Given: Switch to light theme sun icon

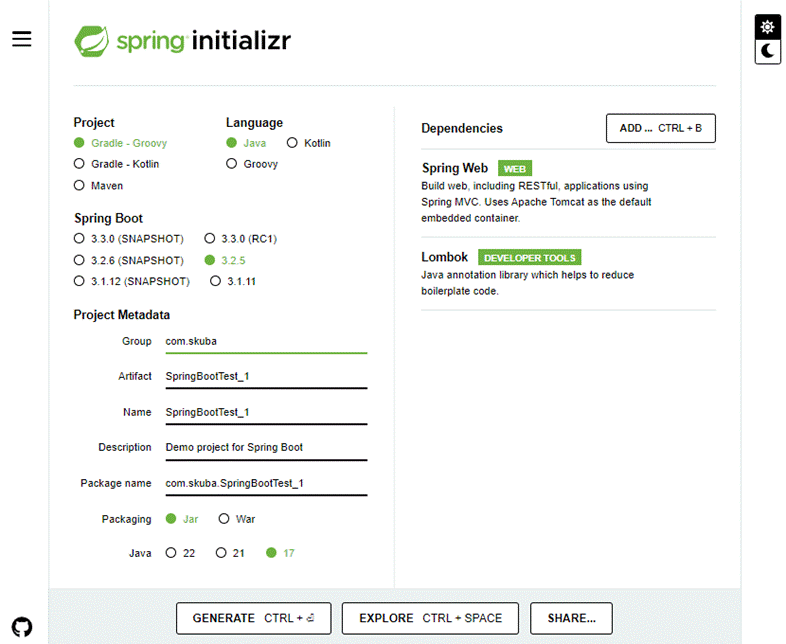Looking at the screenshot, I should [767, 27].
